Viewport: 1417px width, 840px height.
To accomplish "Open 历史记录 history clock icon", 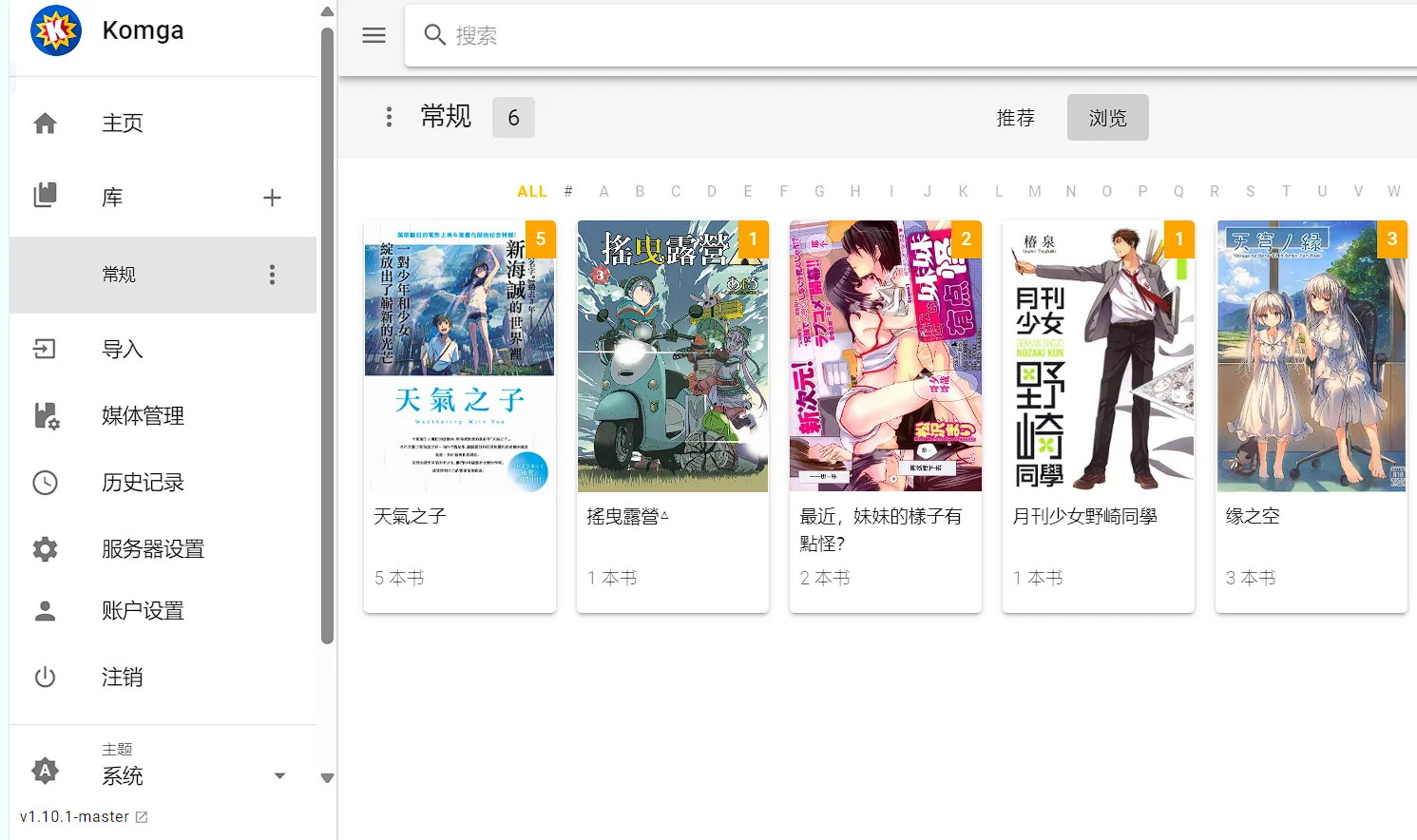I will (45, 483).
